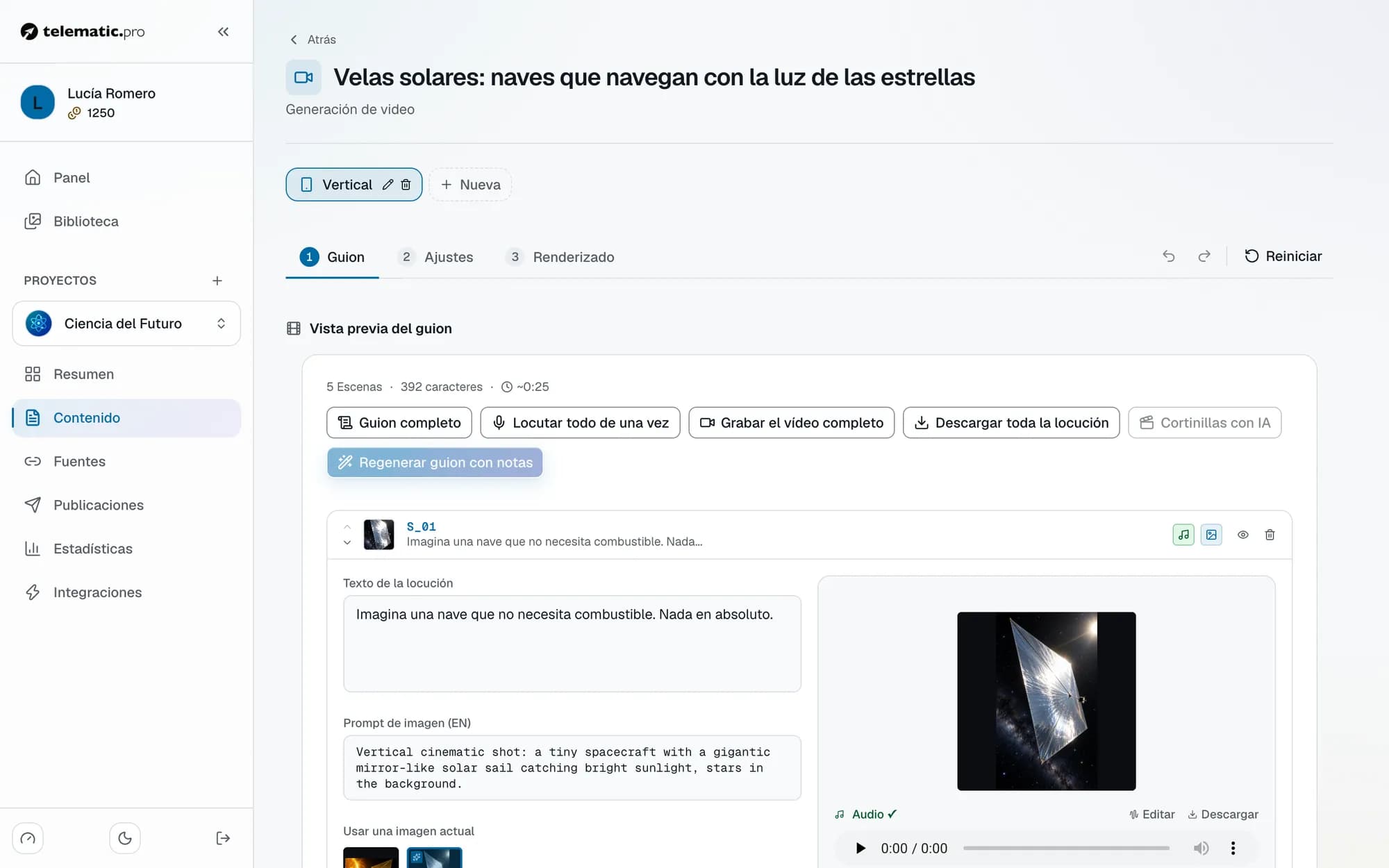Click Regenerar guion con notas
Screen dimensions: 1389x868
click(435, 462)
